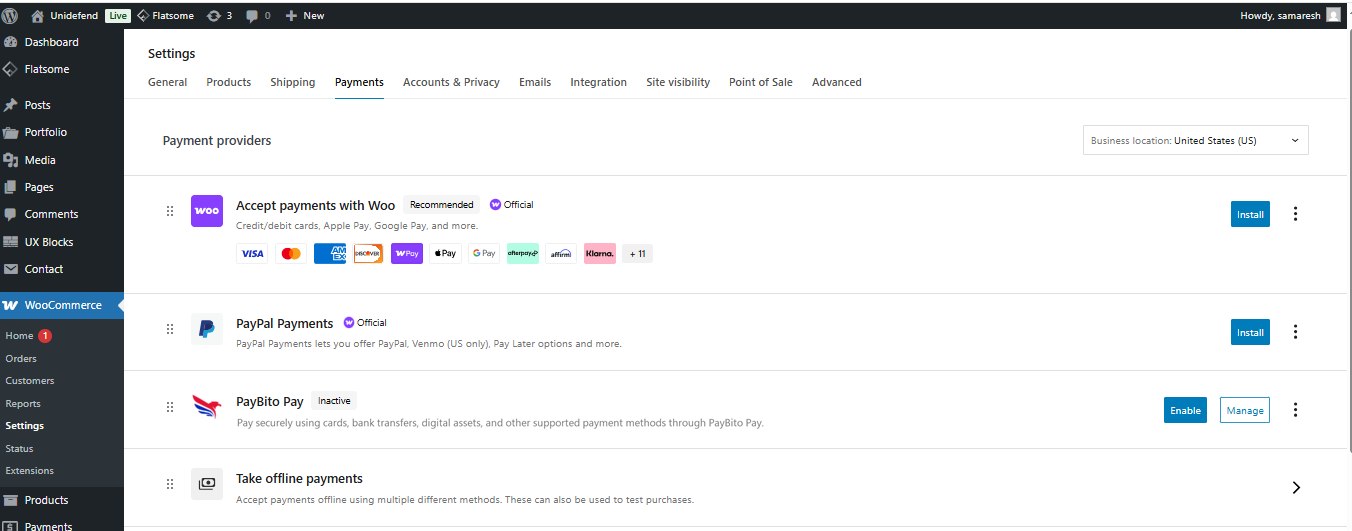Enable PayBito Pay
This screenshot has width=1352, height=531.
[1185, 410]
